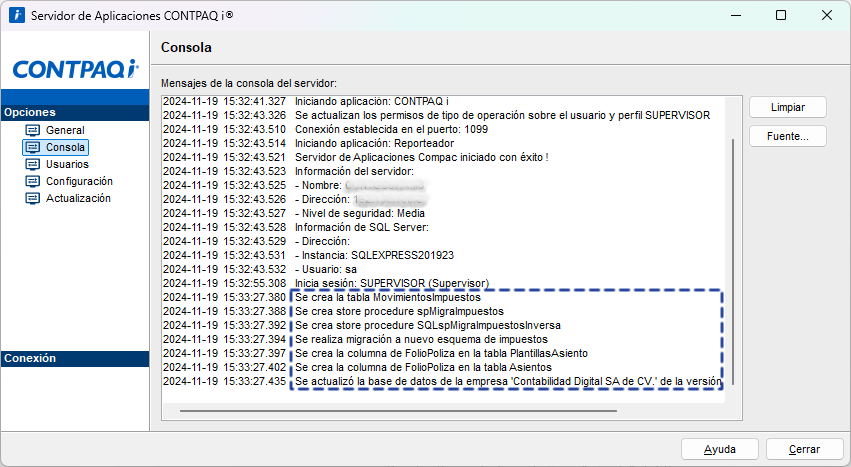Open font dialog with Fuente... button
This screenshot has height=467, width=851.
pos(788,136)
